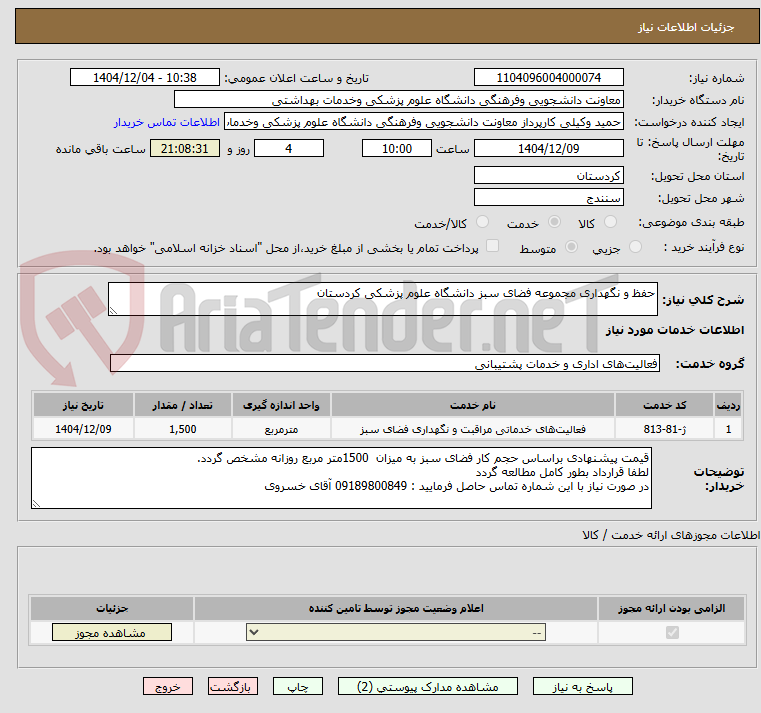The width and height of the screenshot is (761, 713).
Task: Click service code cell ژ-81-813
Action: (664, 430)
